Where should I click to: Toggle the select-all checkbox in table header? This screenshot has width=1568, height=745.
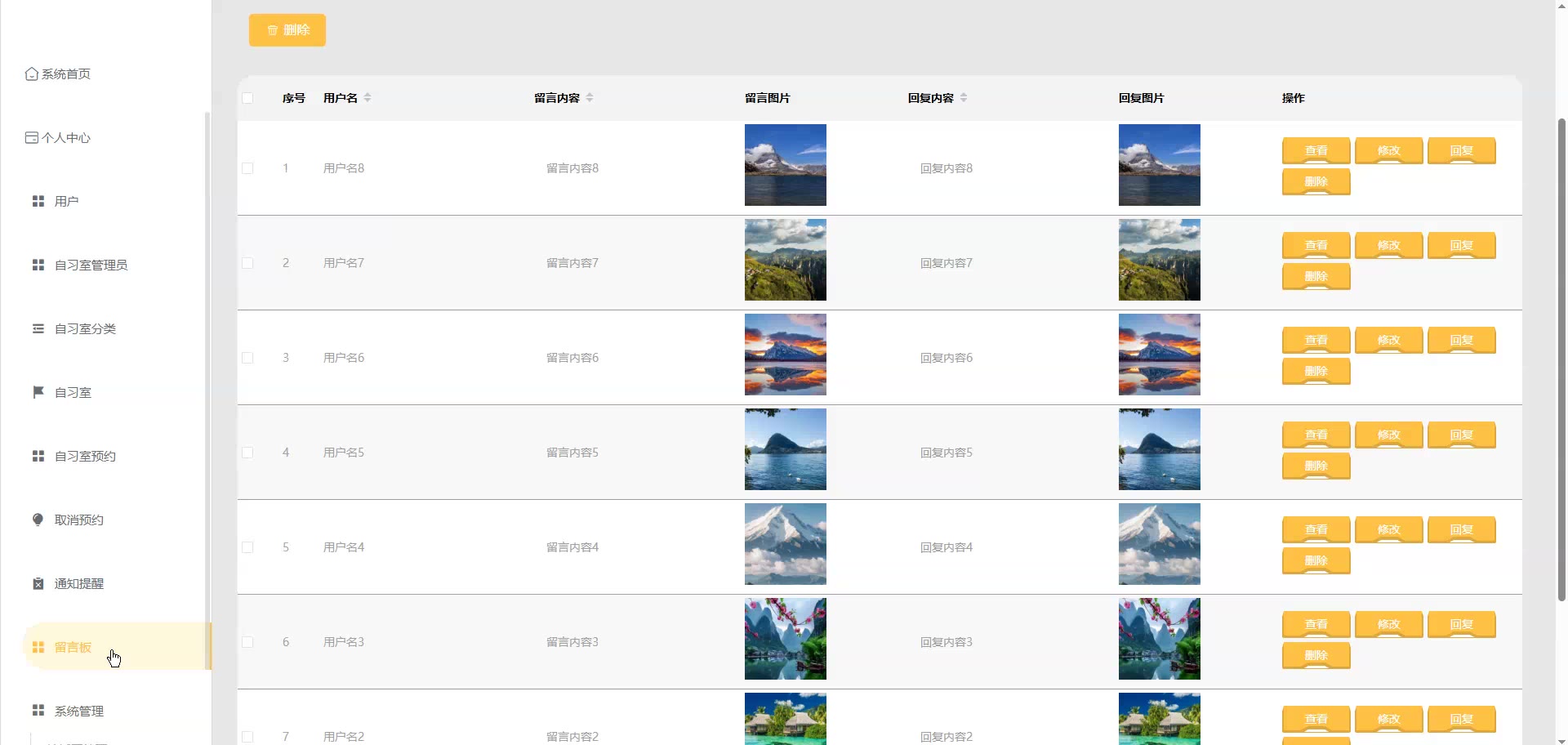click(x=247, y=98)
